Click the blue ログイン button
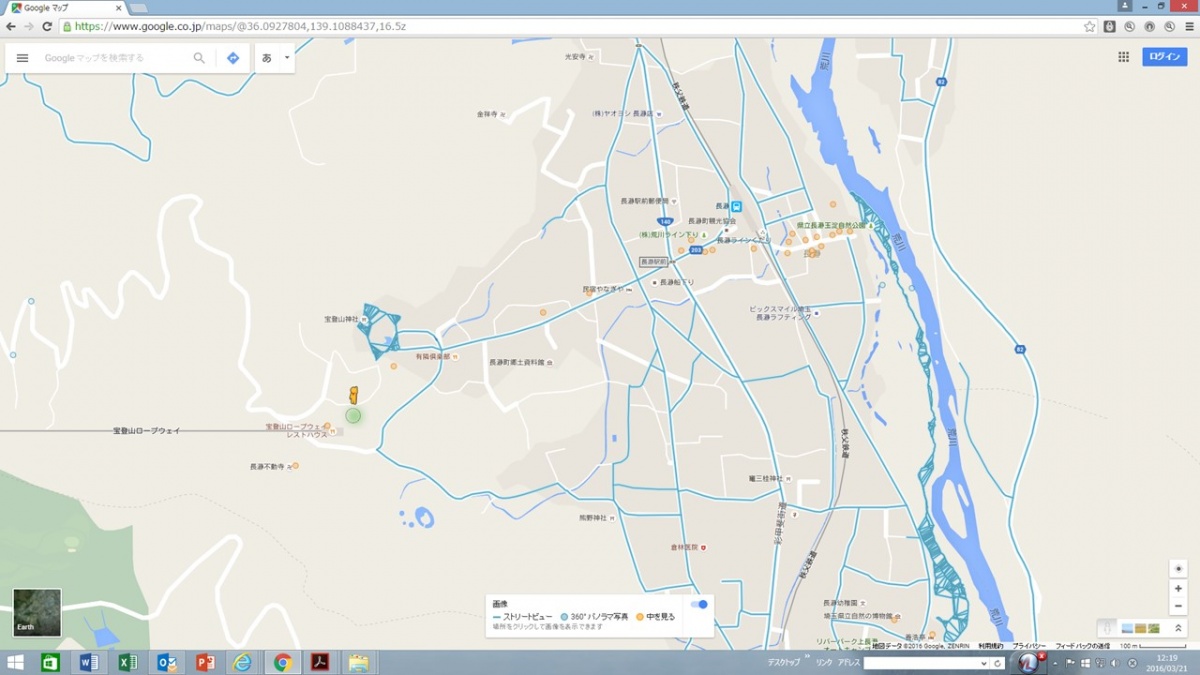 pyautogui.click(x=1164, y=57)
